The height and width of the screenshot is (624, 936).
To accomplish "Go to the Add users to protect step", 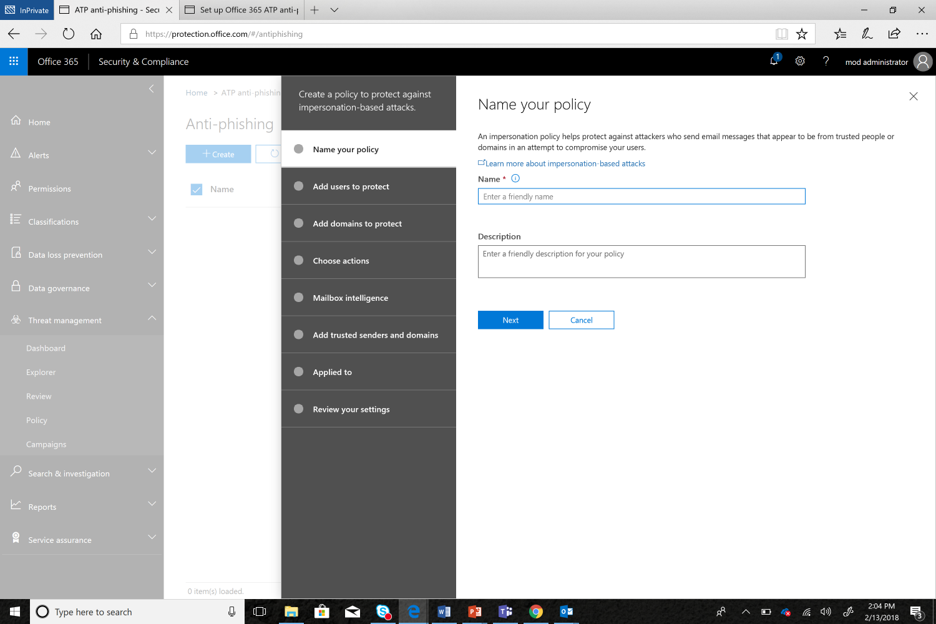I will pyautogui.click(x=368, y=186).
